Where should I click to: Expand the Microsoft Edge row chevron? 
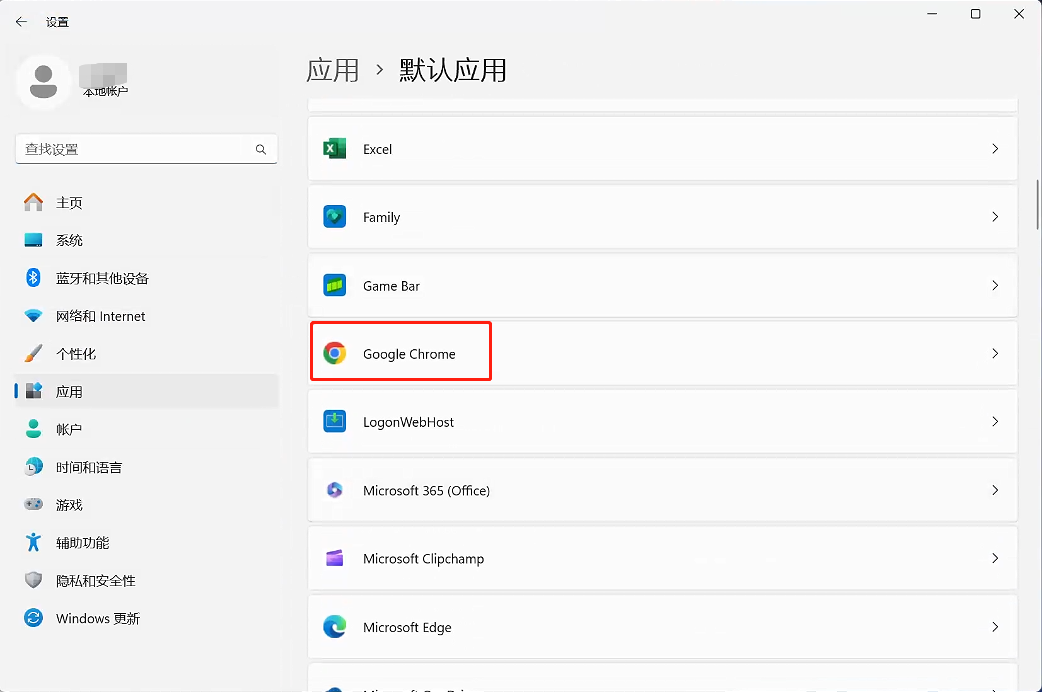995,627
